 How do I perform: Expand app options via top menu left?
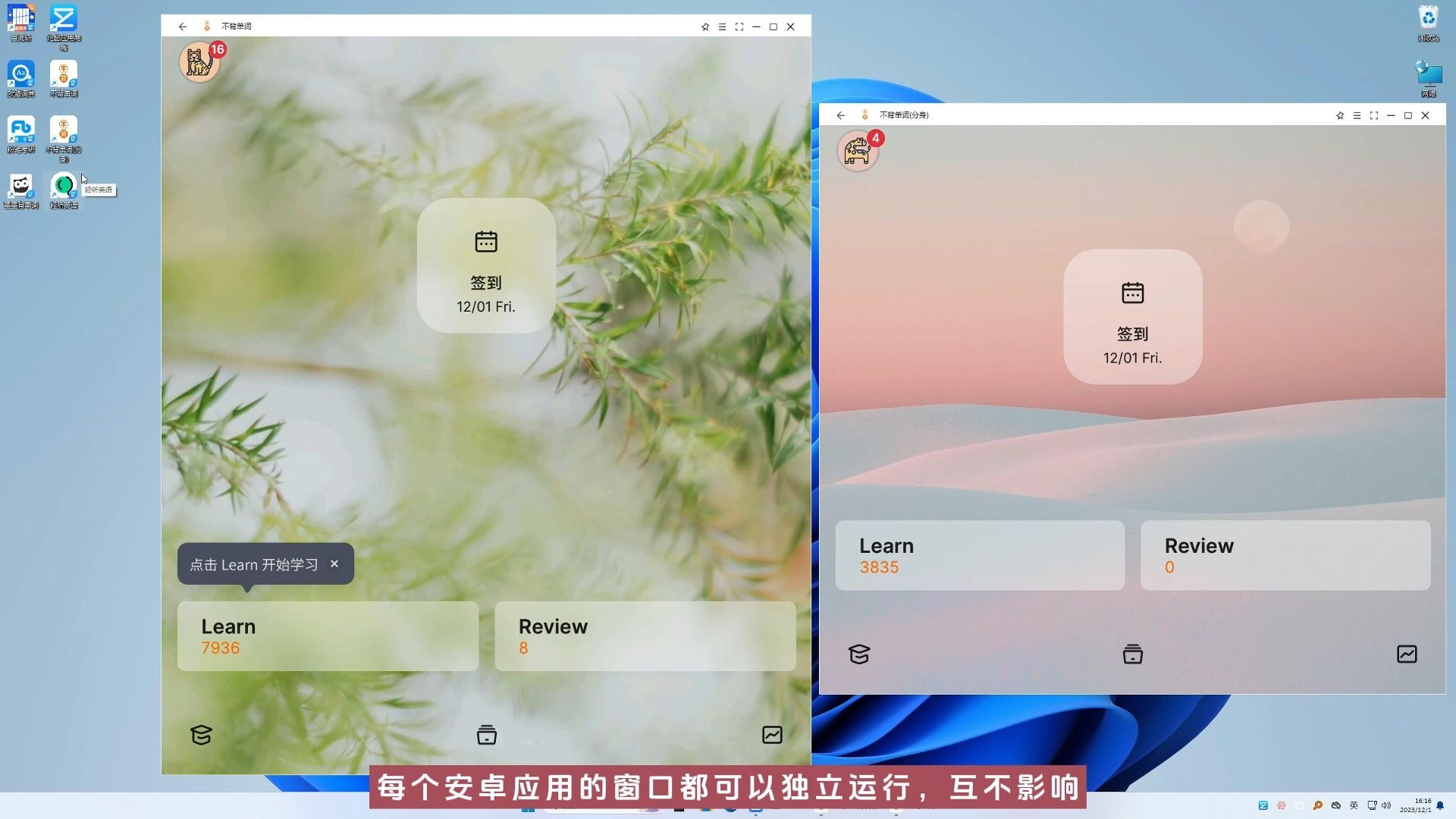coord(721,26)
